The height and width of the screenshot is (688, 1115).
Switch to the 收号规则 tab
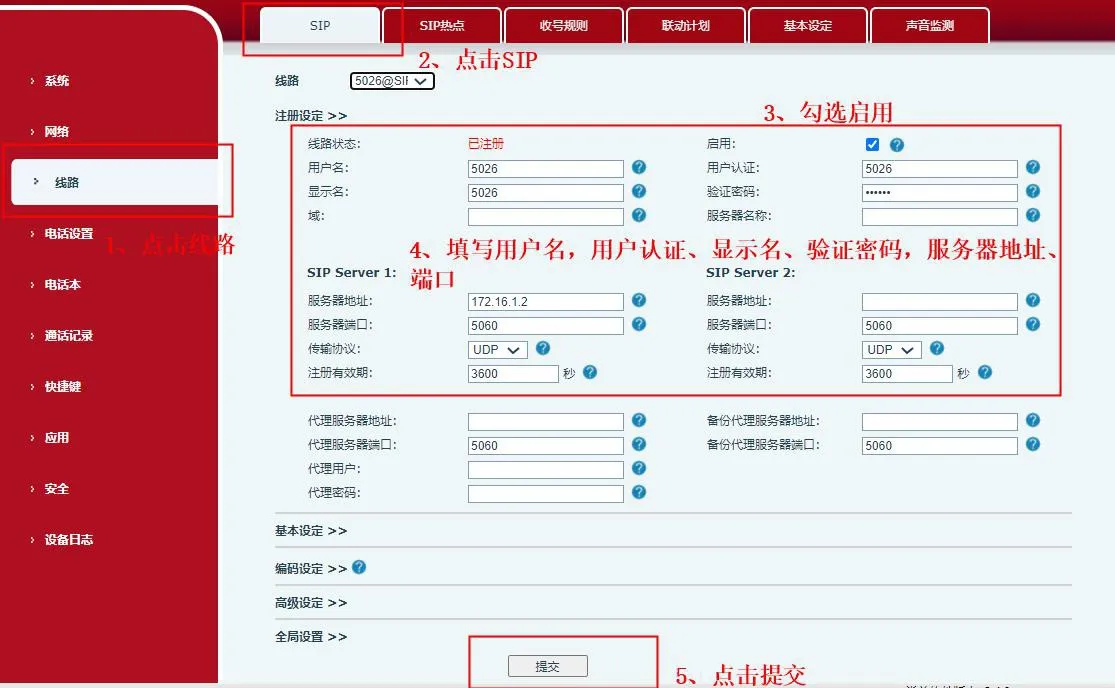[564, 24]
